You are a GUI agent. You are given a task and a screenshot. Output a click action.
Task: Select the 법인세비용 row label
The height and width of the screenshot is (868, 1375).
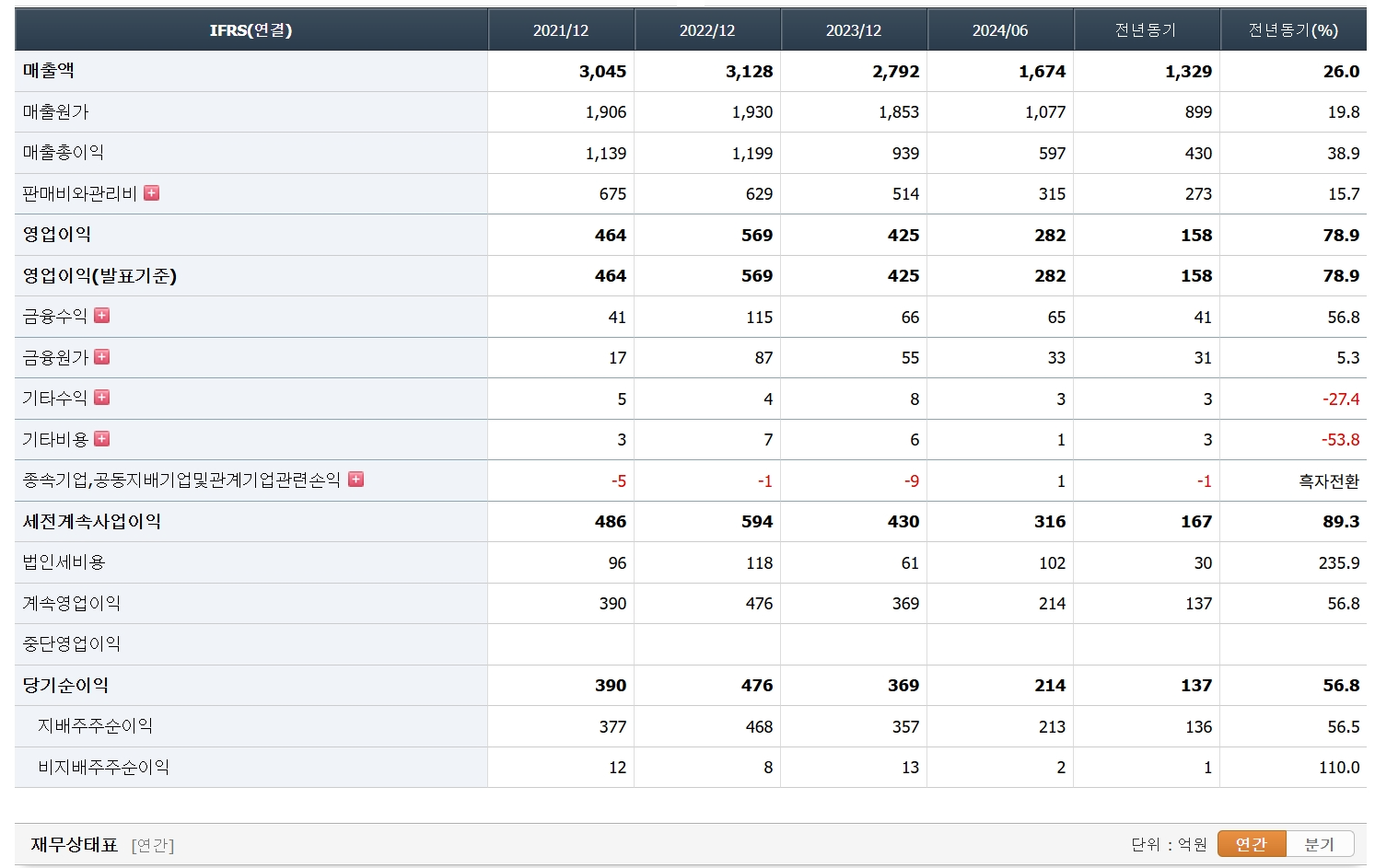[64, 562]
